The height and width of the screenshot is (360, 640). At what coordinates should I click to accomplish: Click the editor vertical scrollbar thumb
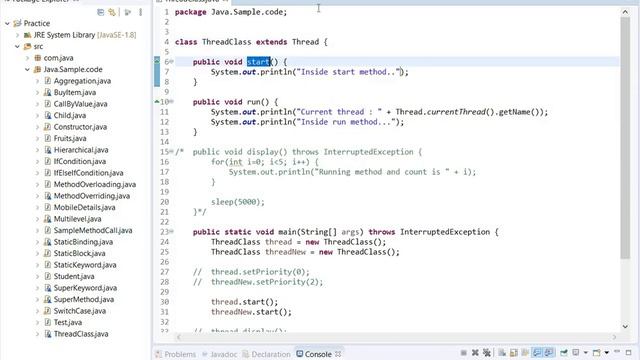625,138
